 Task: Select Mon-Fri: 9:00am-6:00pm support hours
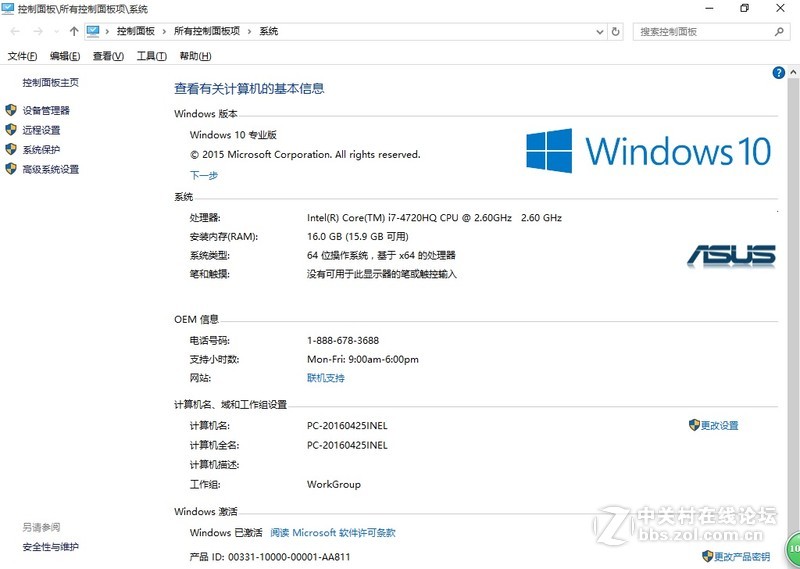[363, 359]
